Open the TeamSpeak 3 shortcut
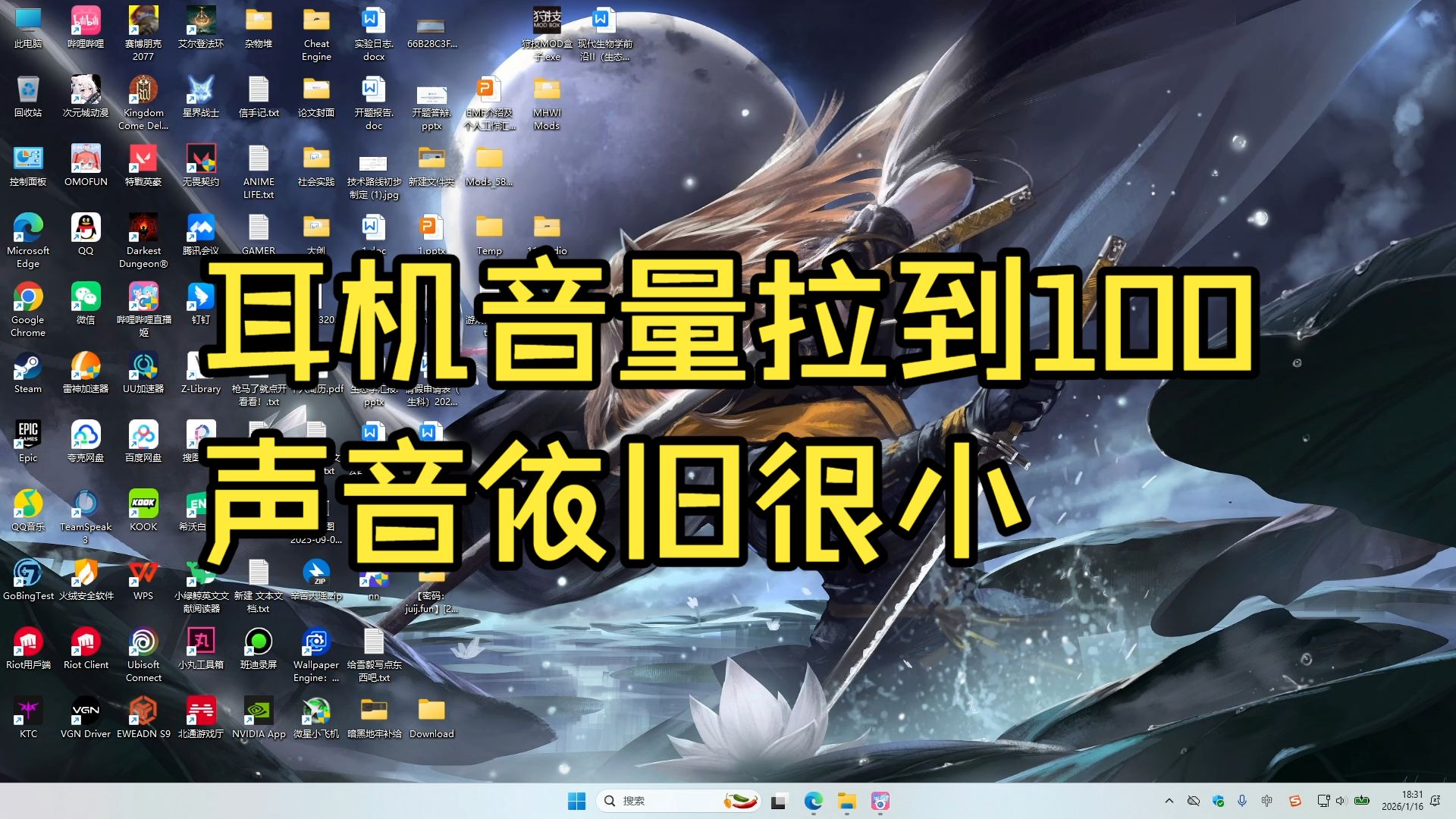1456x819 pixels. coord(86,517)
